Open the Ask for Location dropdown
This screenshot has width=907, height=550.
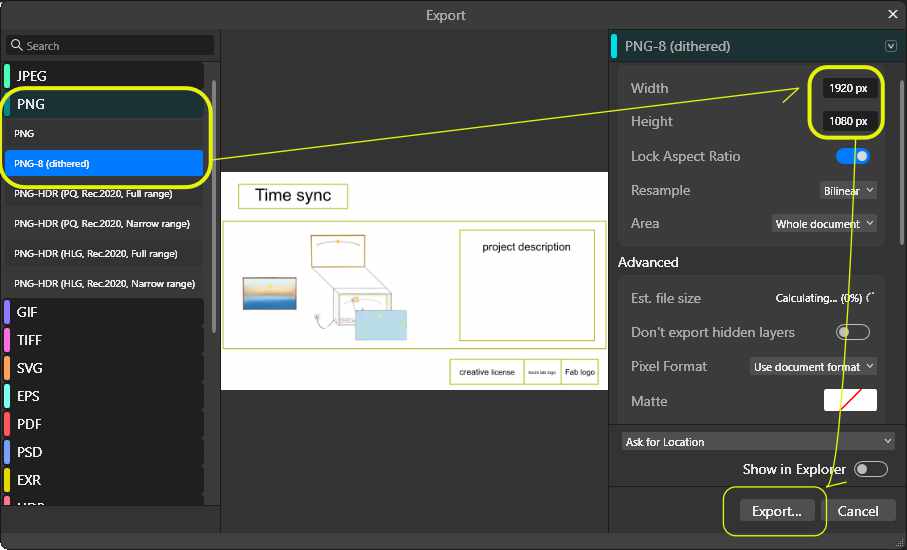pyautogui.click(x=758, y=442)
